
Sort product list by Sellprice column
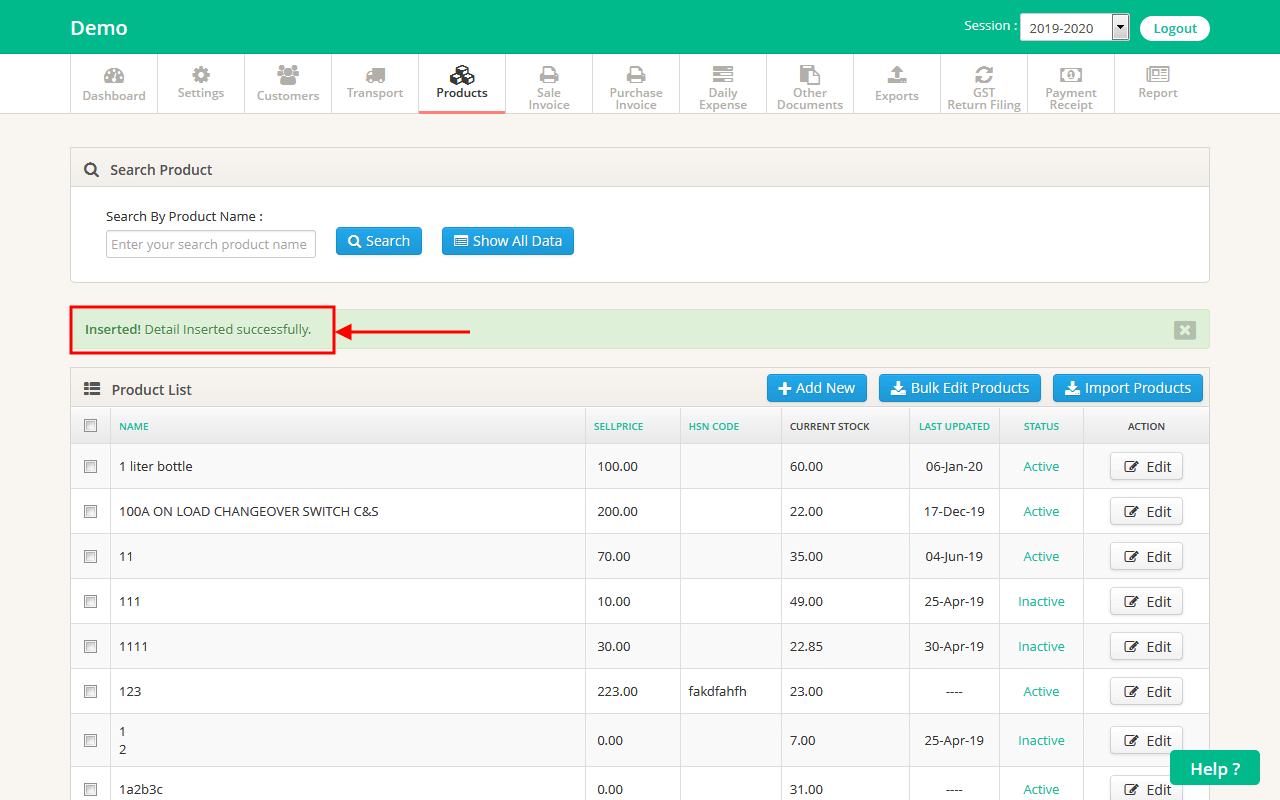point(618,426)
